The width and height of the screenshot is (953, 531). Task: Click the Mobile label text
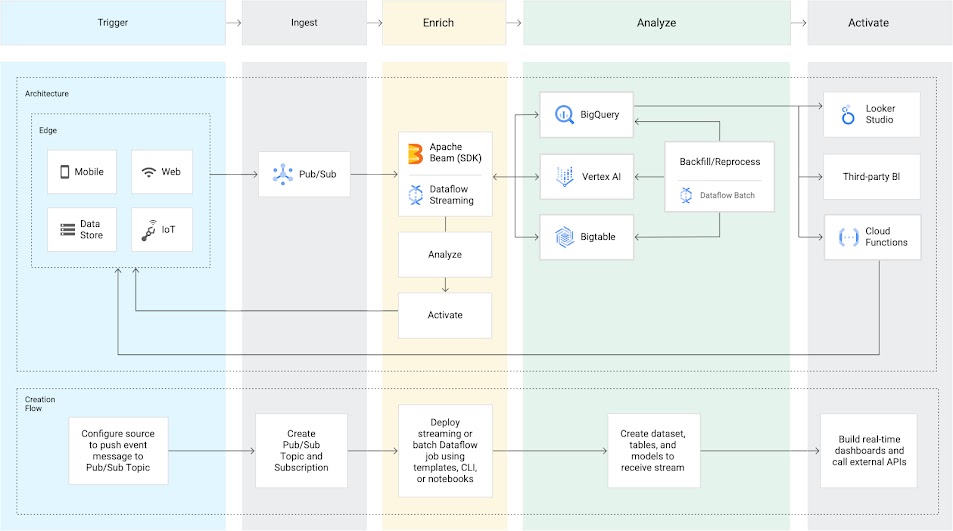(x=89, y=172)
